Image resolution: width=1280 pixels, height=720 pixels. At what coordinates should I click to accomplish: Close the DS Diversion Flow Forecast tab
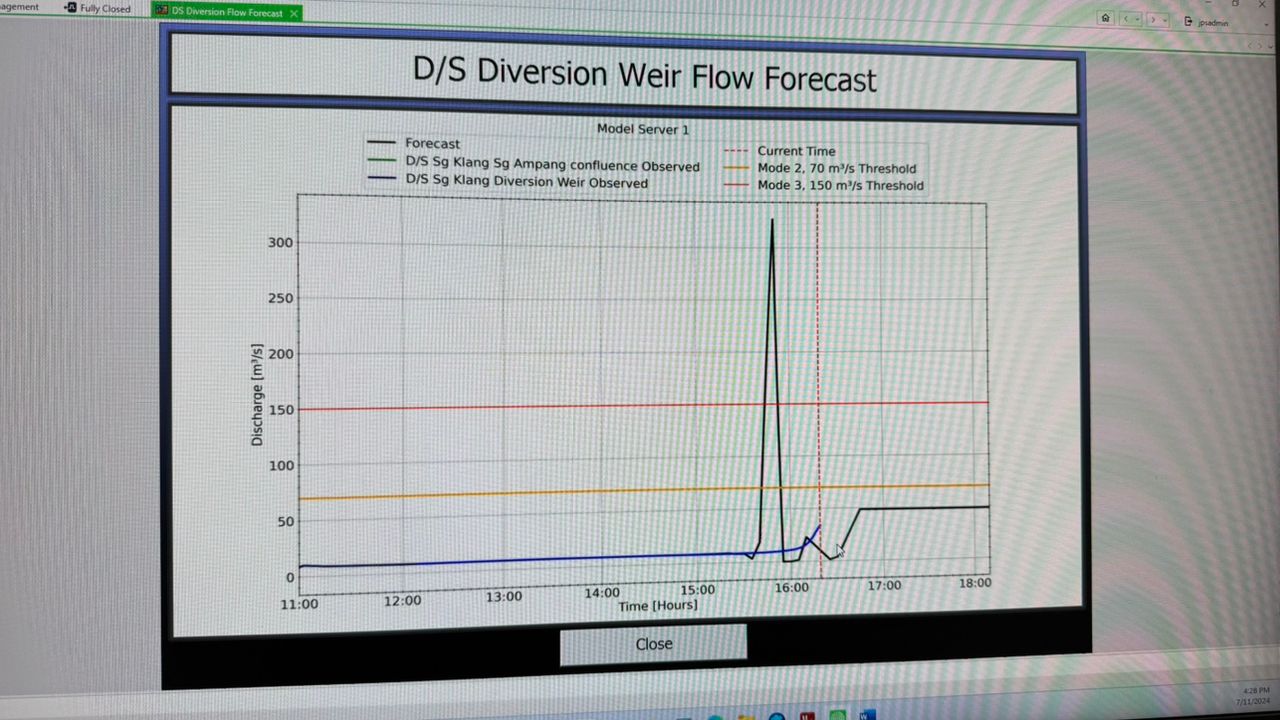[293, 13]
